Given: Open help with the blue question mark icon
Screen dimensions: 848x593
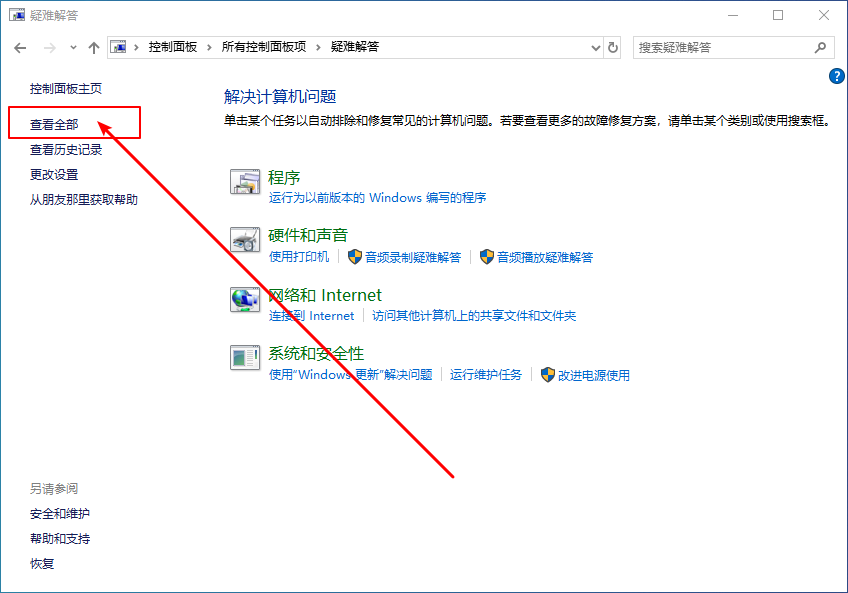Looking at the screenshot, I should click(x=837, y=76).
